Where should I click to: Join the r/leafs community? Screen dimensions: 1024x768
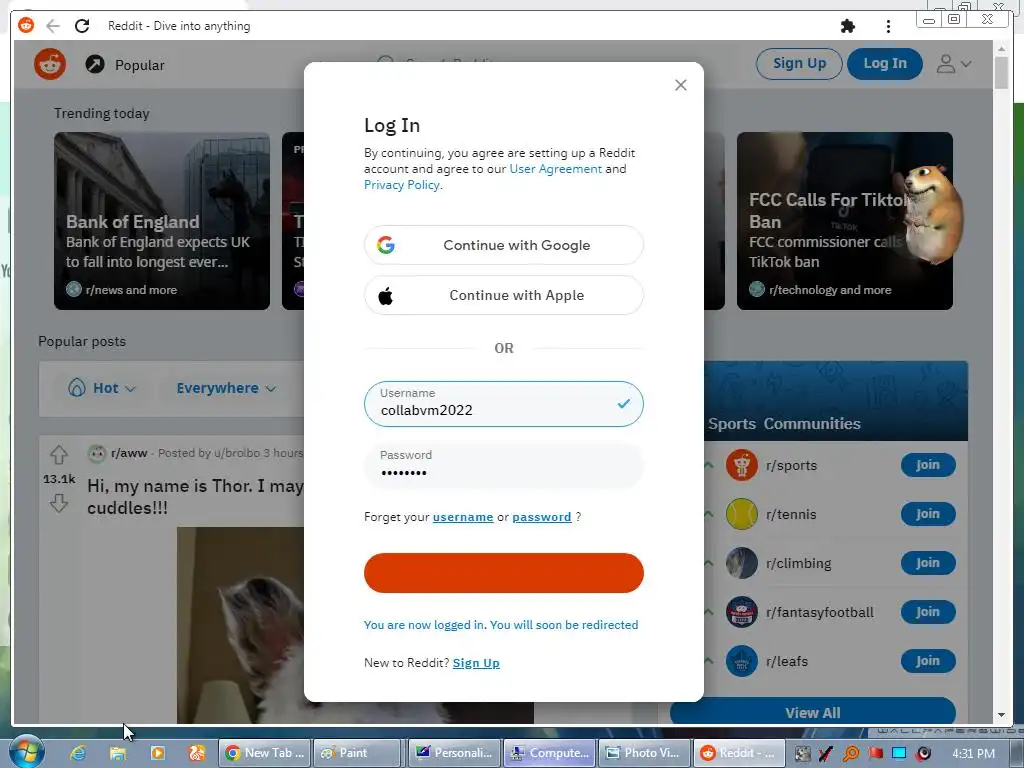(x=928, y=661)
